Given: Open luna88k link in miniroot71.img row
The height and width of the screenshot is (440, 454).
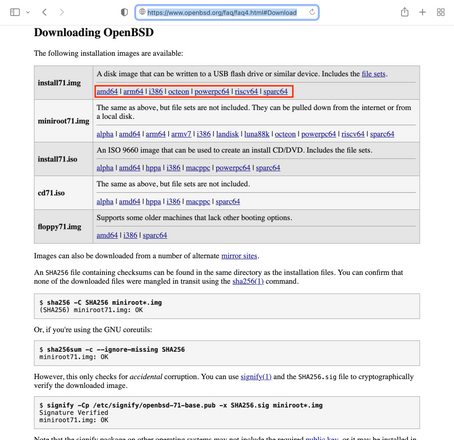Looking at the screenshot, I should tap(257, 134).
